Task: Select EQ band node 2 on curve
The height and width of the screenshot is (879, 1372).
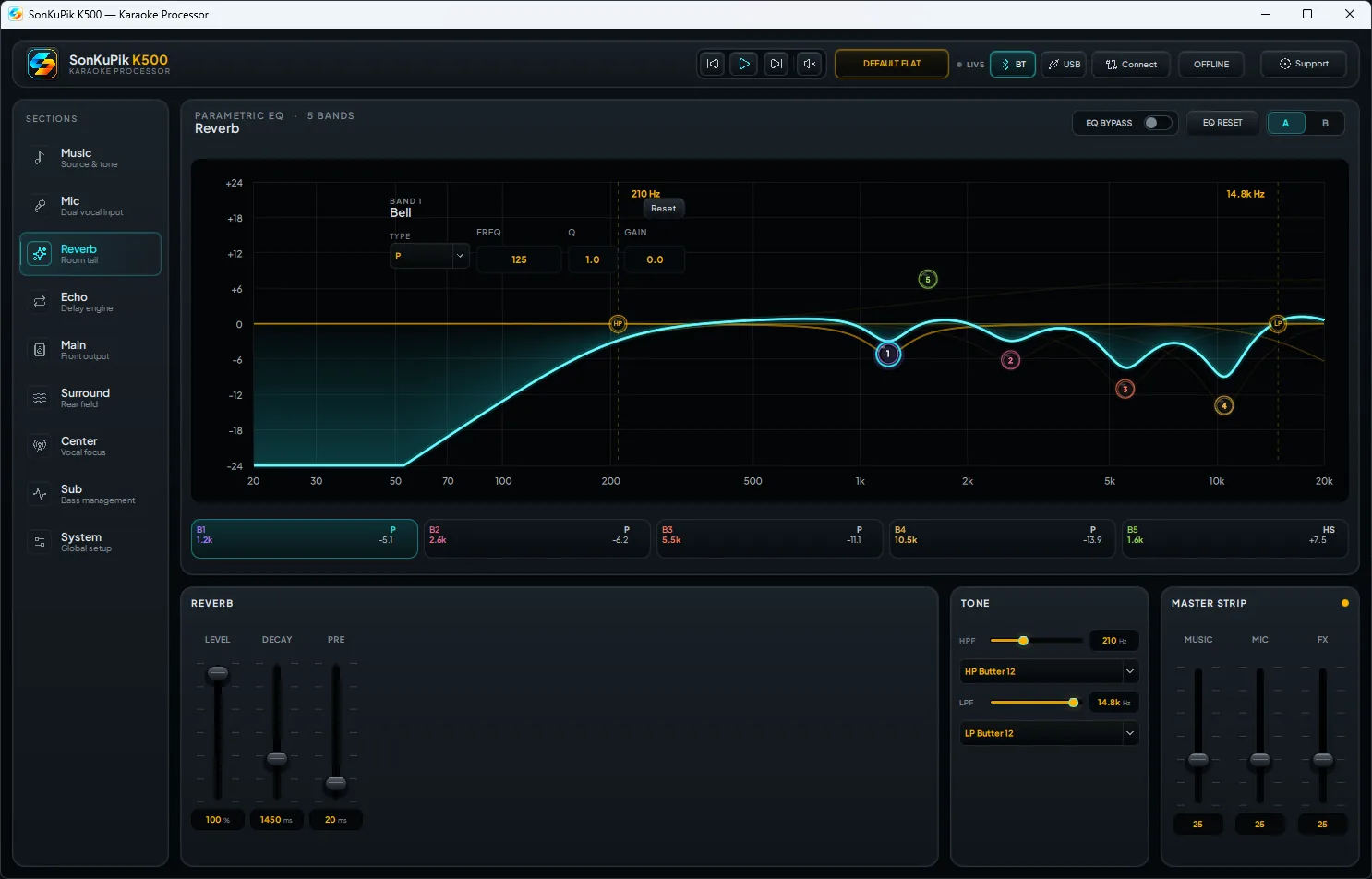Action: coord(1011,360)
